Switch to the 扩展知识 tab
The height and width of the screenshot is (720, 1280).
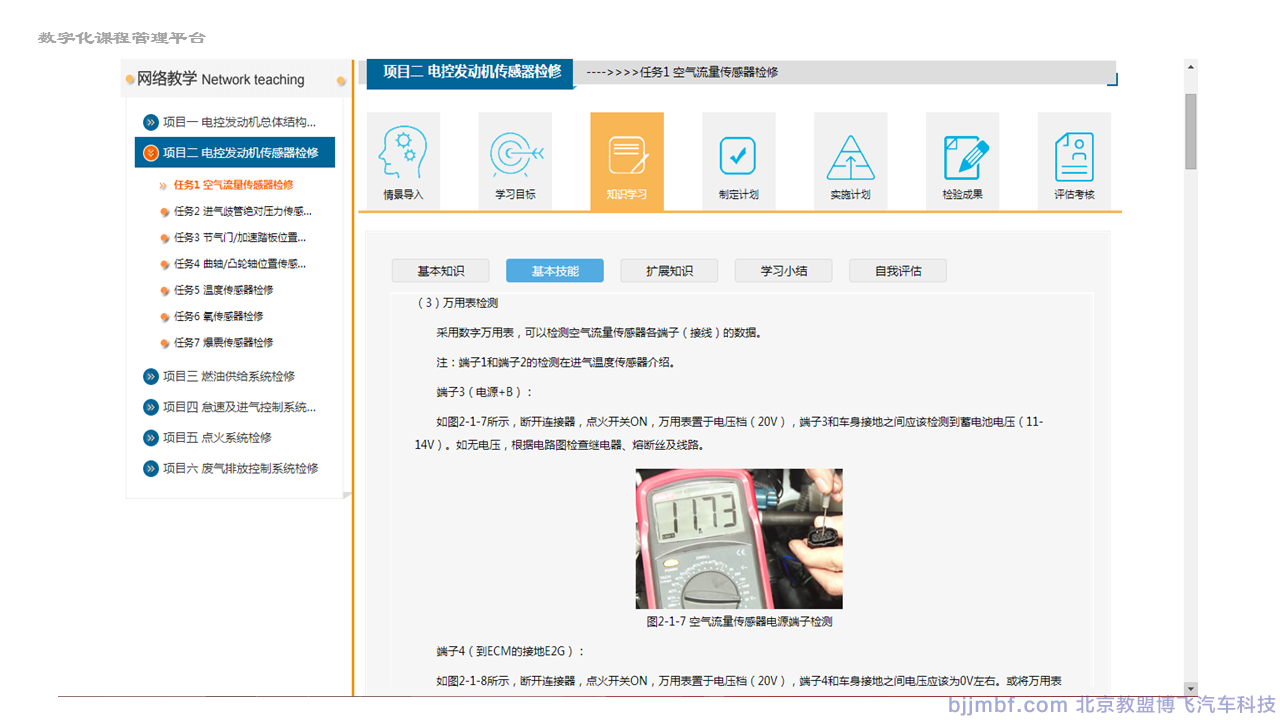click(669, 271)
